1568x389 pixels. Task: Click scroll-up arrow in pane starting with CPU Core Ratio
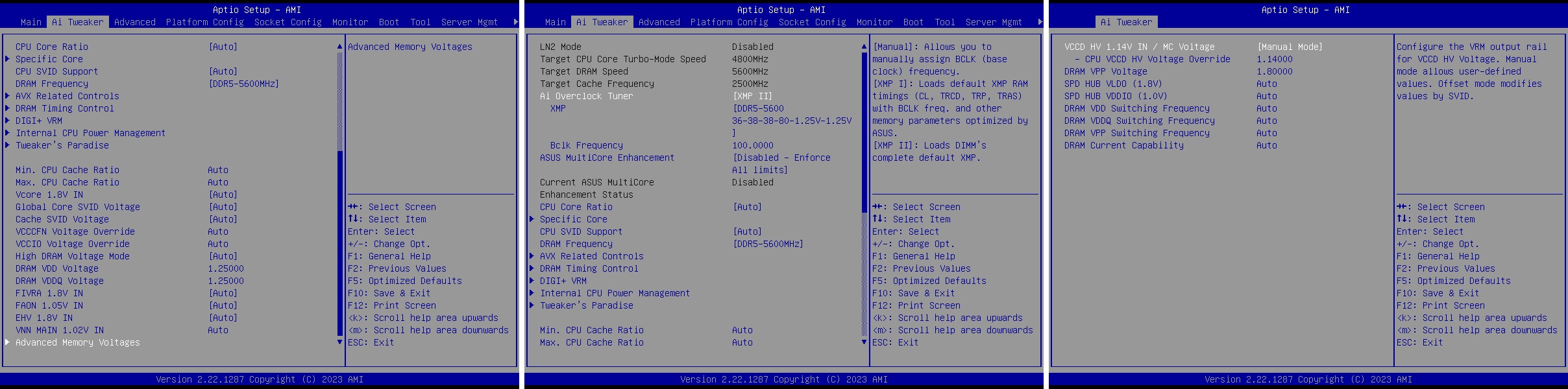[x=339, y=47]
